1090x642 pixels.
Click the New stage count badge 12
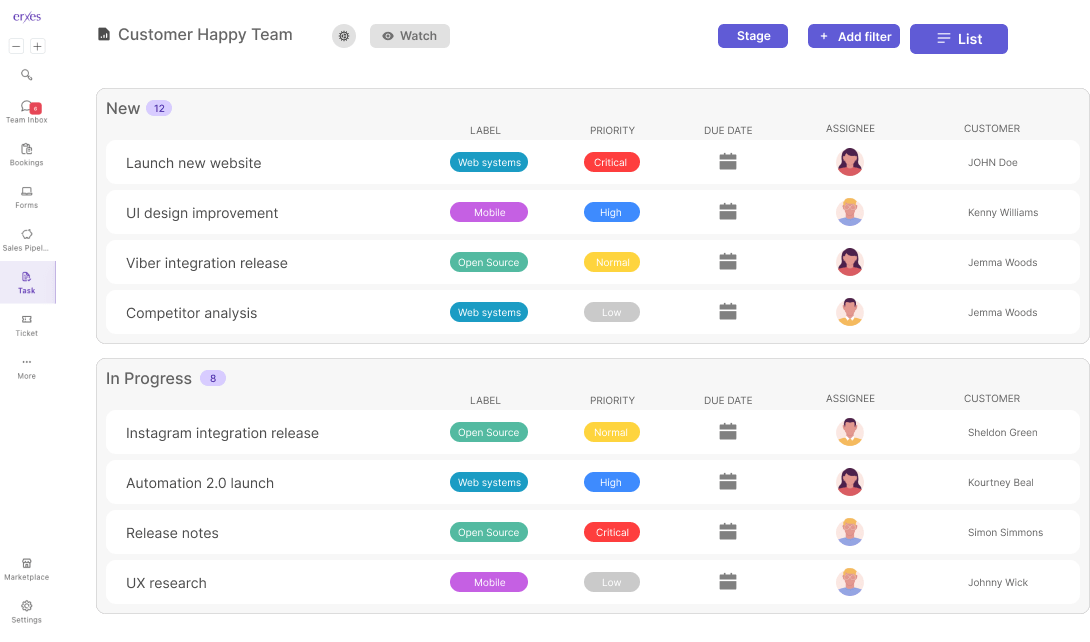tap(159, 108)
